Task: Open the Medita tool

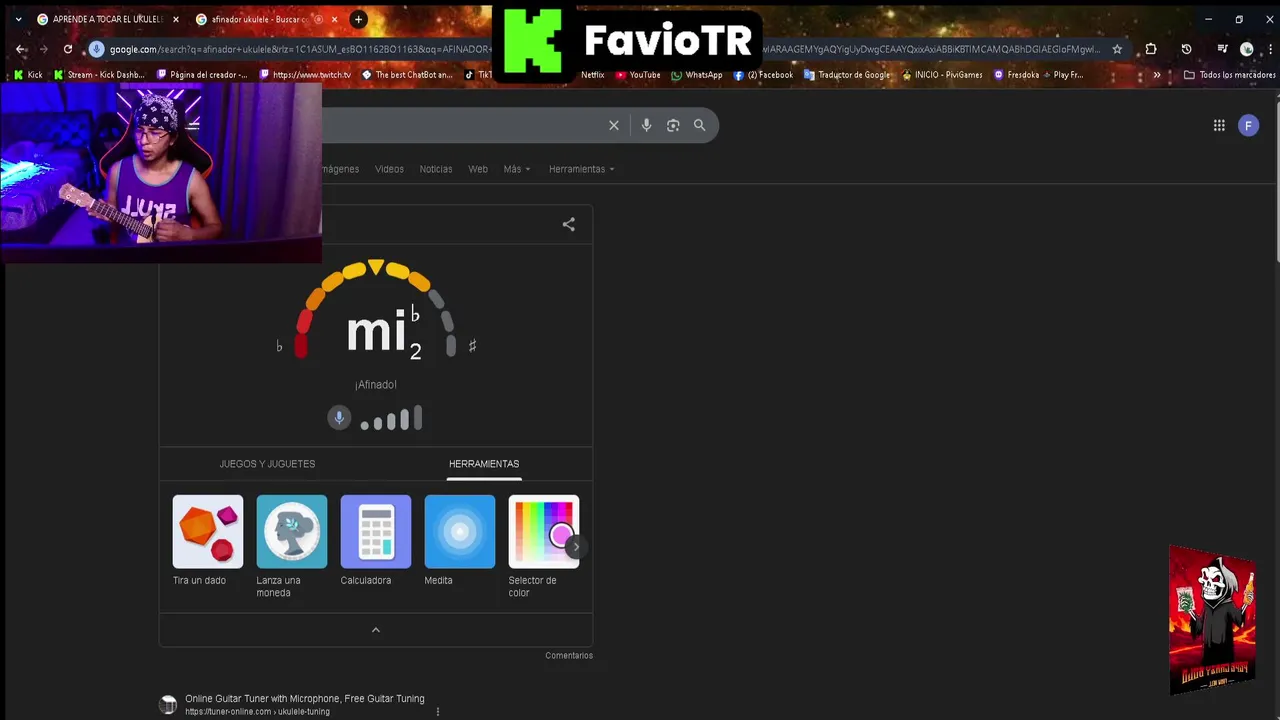Action: [459, 541]
